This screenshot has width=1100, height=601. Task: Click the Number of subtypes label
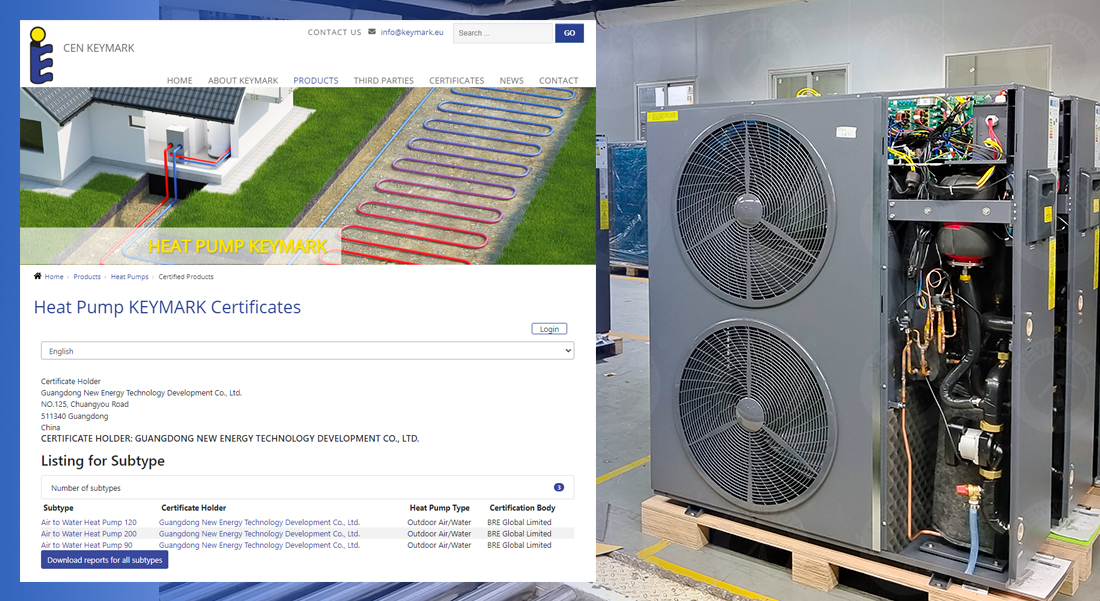point(86,488)
